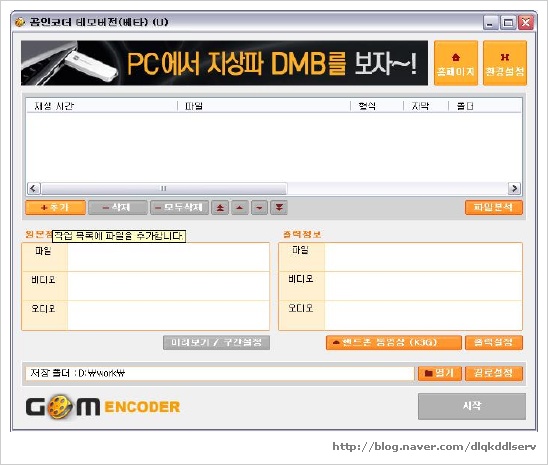Image resolution: width=548 pixels, height=465 pixels.
Task: Open the 환경설정 settings button
Action: pyautogui.click(x=505, y=63)
